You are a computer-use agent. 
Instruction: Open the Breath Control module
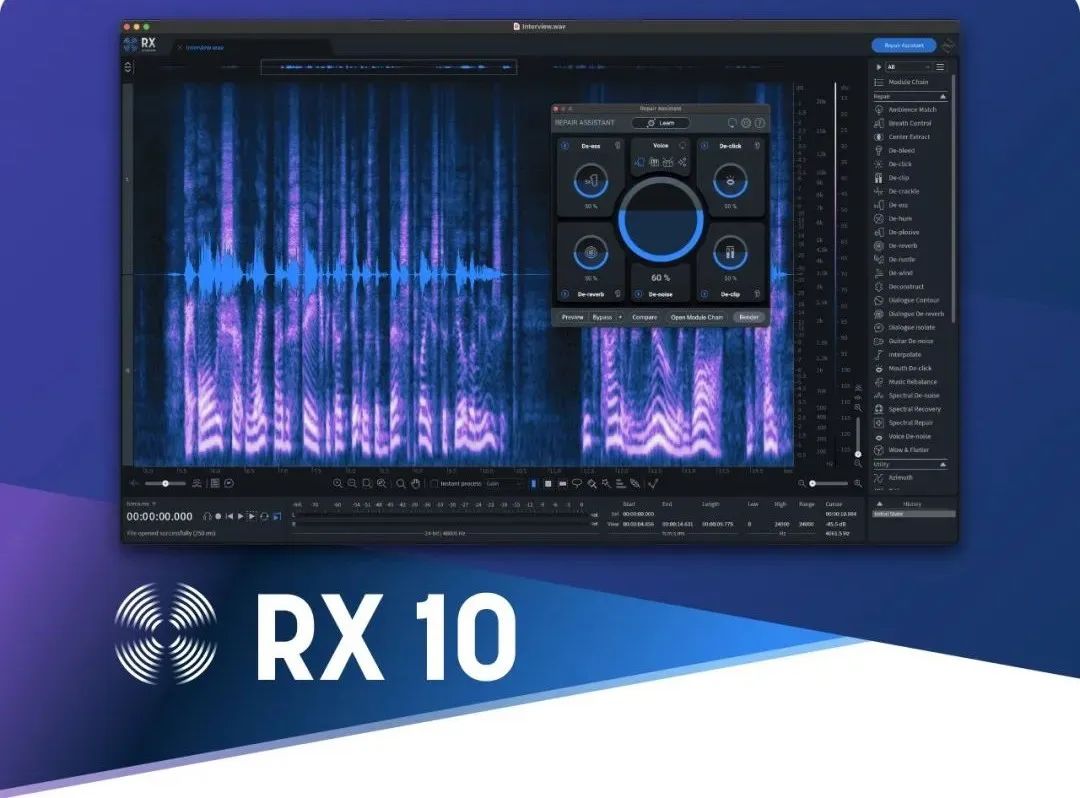coord(902,123)
